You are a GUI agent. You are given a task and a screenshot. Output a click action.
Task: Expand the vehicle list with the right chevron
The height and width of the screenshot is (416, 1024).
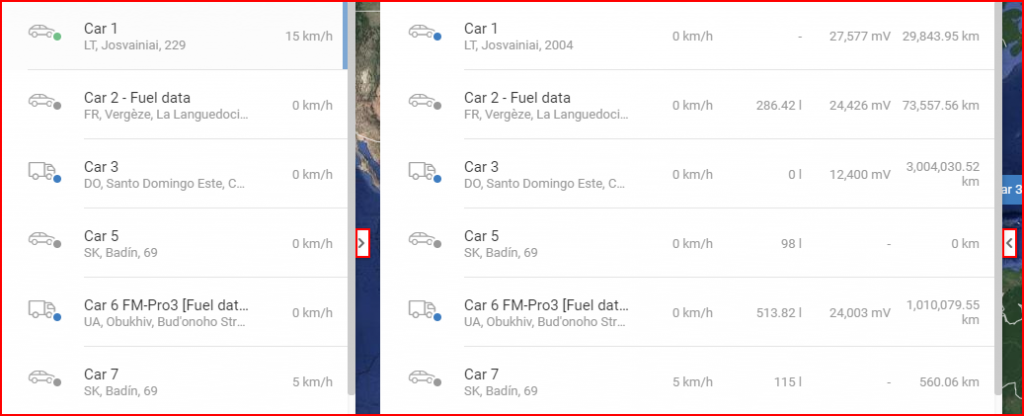point(362,244)
